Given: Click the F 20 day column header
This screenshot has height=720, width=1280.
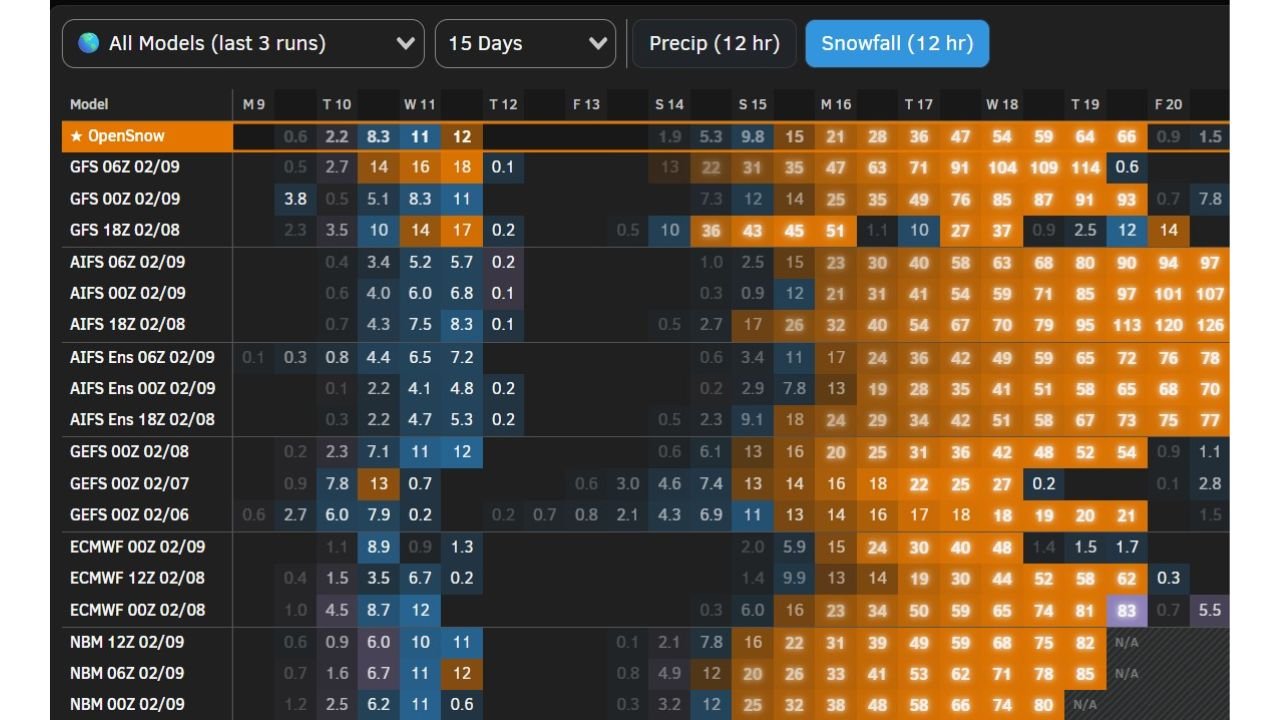Looking at the screenshot, I should click(x=1168, y=104).
